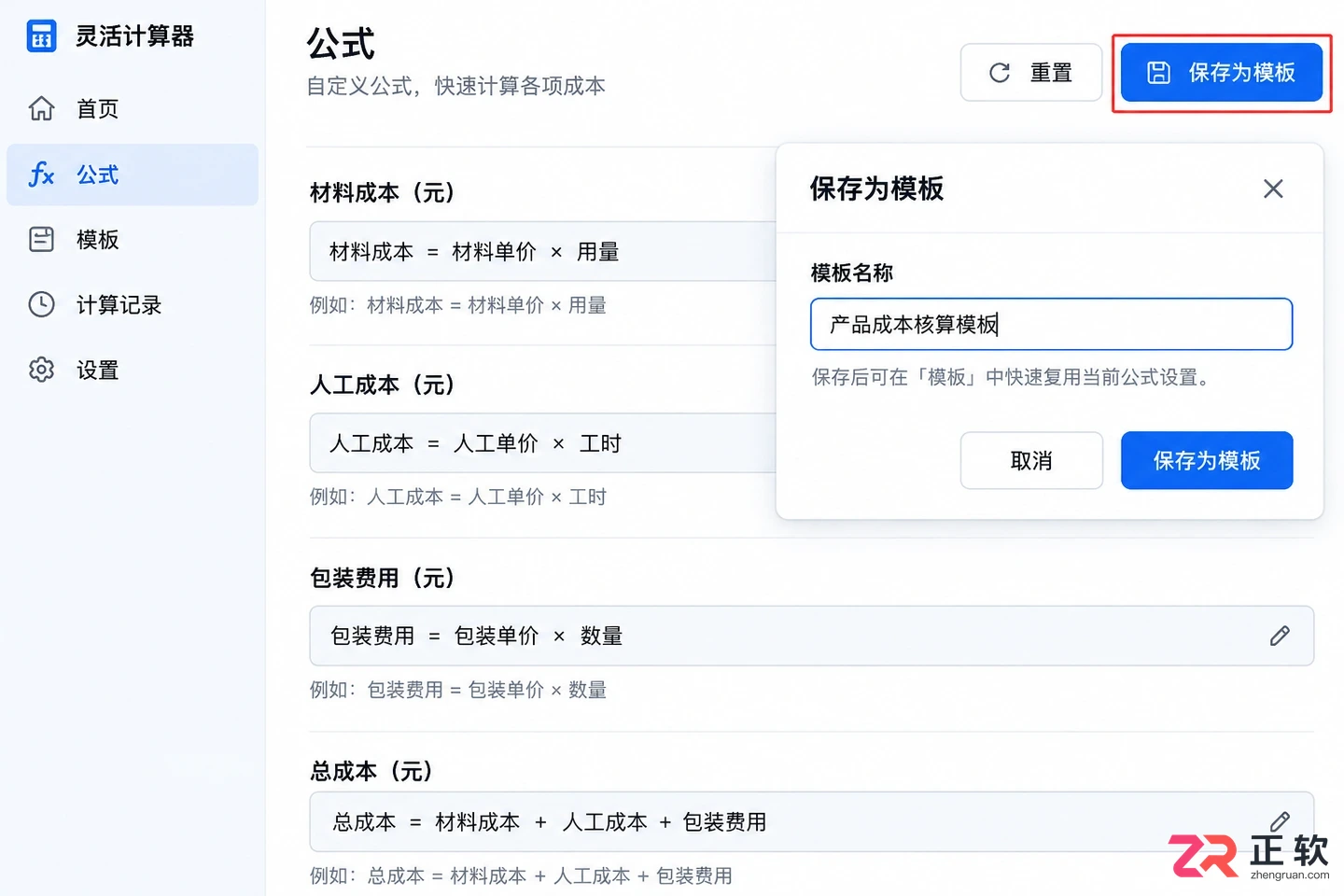Click example text 例如：包装费用 = 包装单价 × 数量

(x=458, y=690)
